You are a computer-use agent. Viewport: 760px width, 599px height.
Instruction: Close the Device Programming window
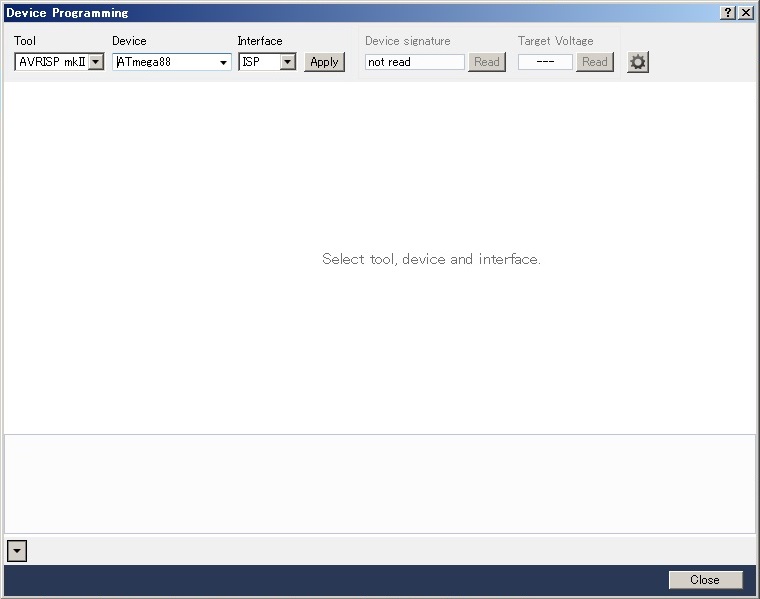point(746,13)
